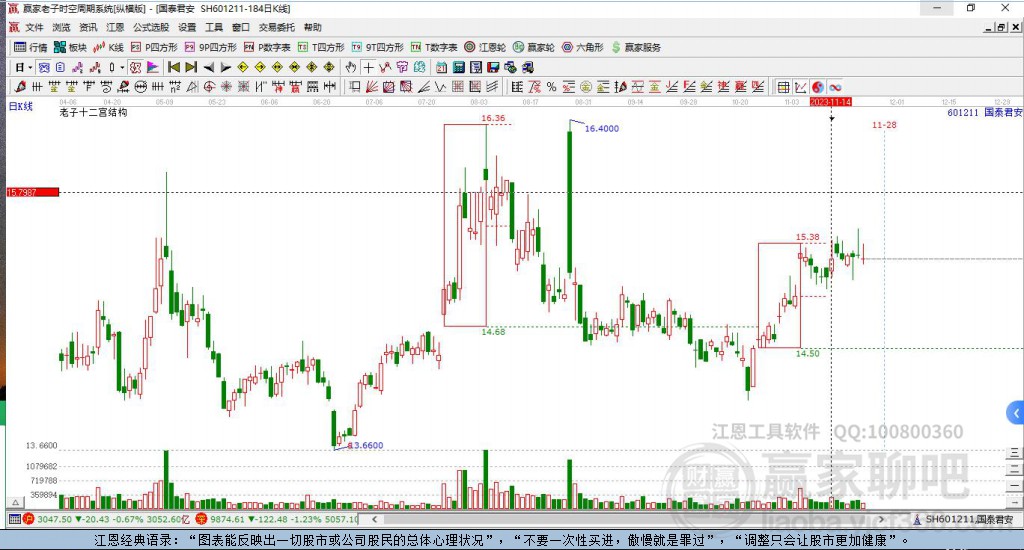Jump to last bar icon
Viewport: 1024px width, 550px height.
point(191,67)
